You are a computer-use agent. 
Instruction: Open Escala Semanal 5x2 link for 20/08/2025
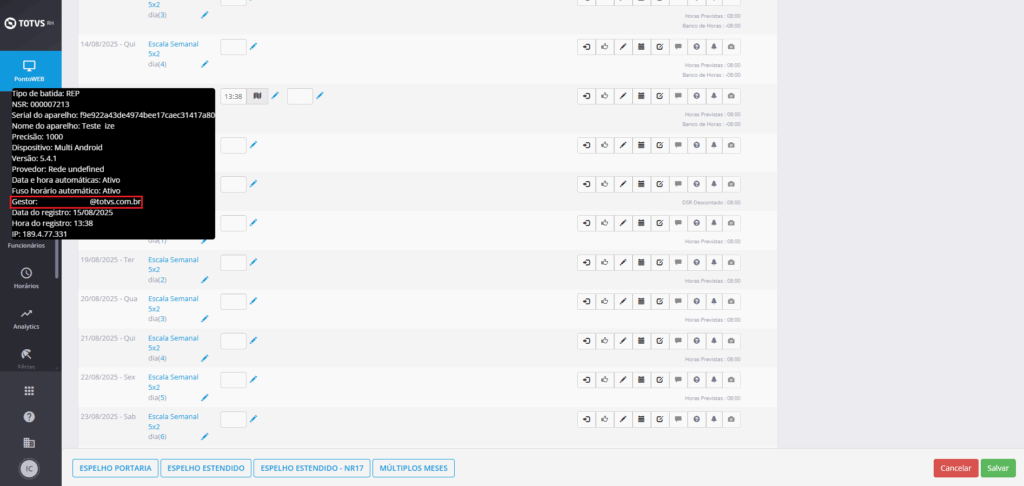tap(173, 303)
